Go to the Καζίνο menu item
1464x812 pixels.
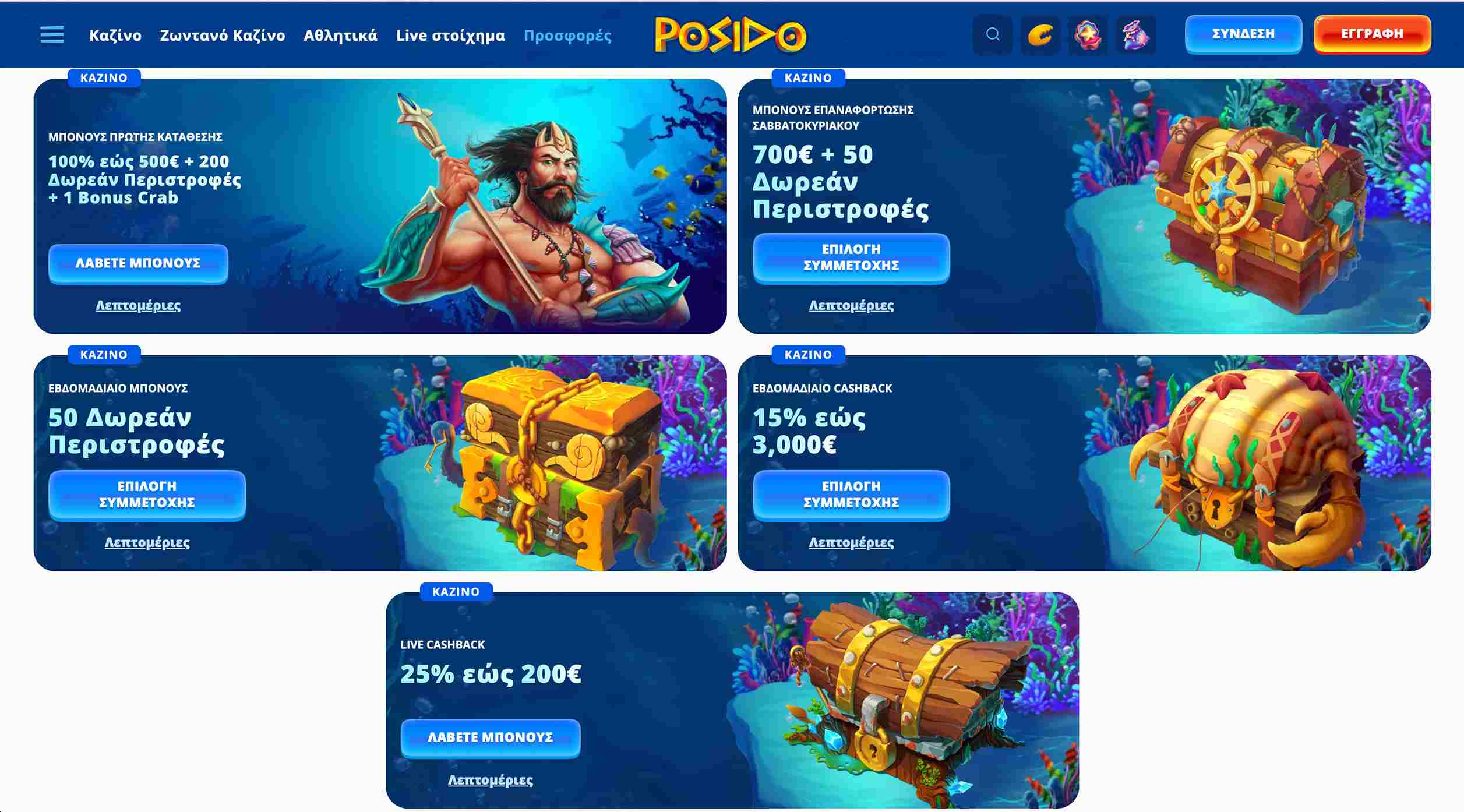click(115, 36)
